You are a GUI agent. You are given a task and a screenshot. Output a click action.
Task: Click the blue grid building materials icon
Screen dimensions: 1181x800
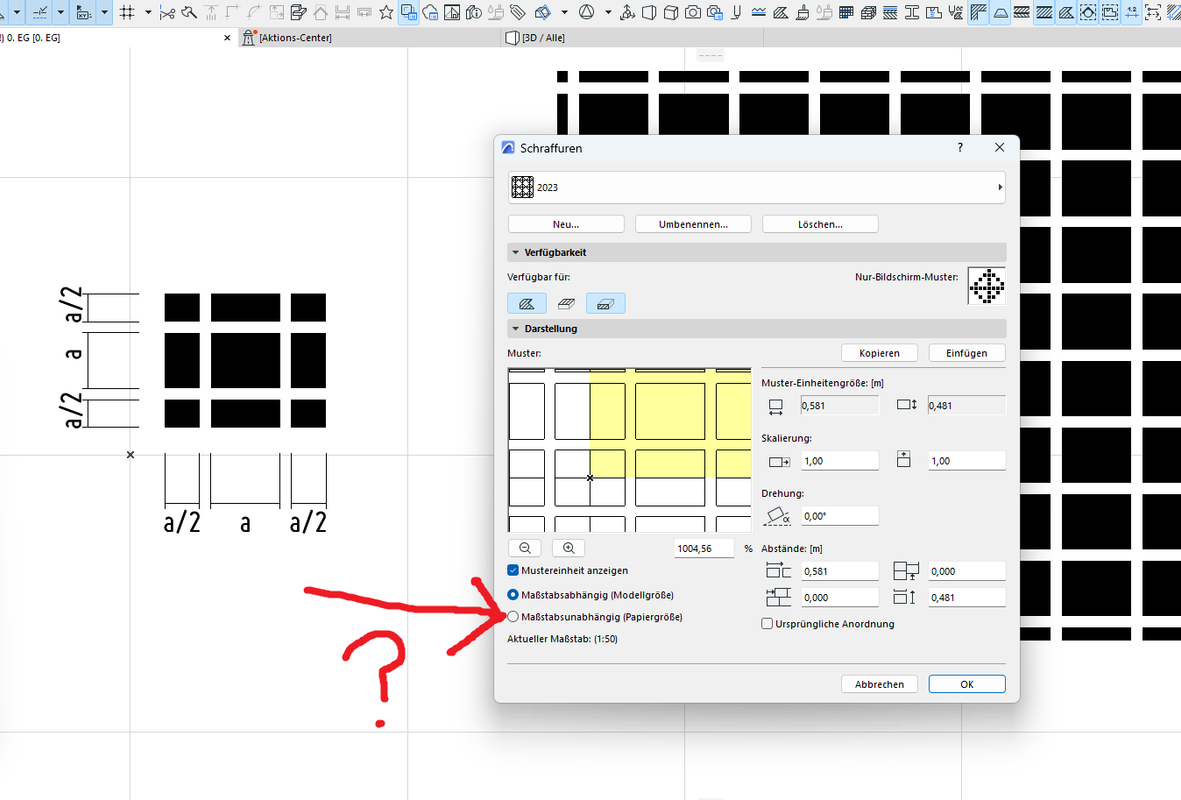[846, 12]
